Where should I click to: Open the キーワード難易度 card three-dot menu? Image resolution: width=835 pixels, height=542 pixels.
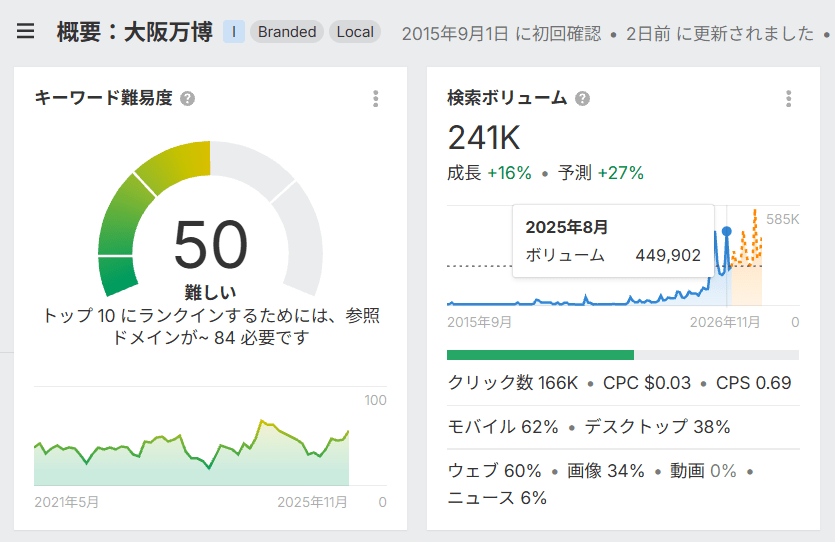[376, 98]
